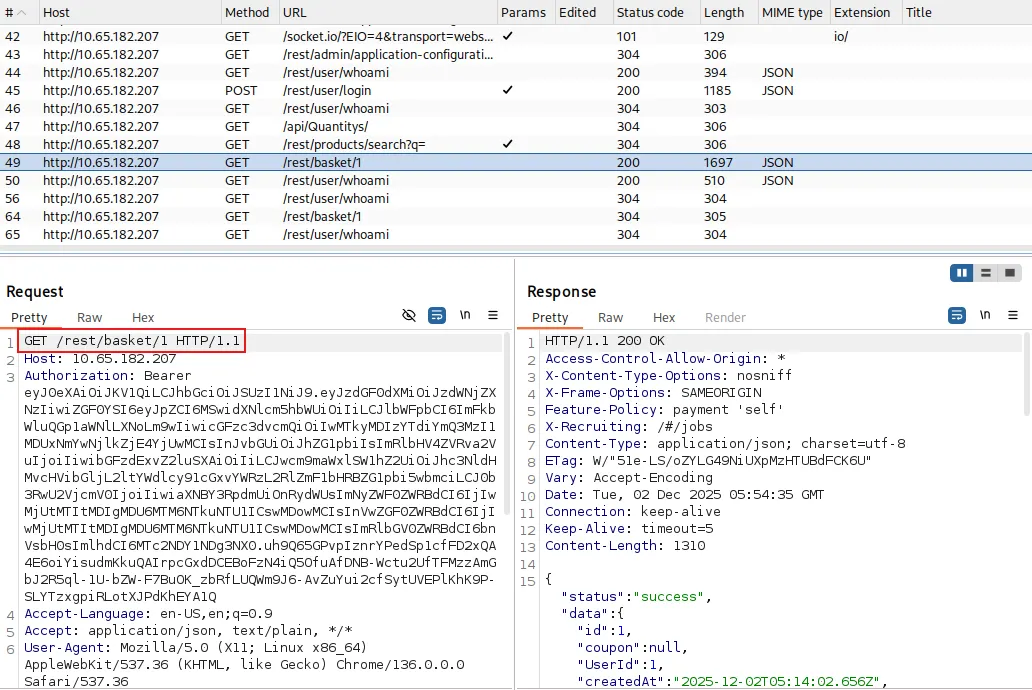Open Request panel options hamburger menu

tap(493, 315)
